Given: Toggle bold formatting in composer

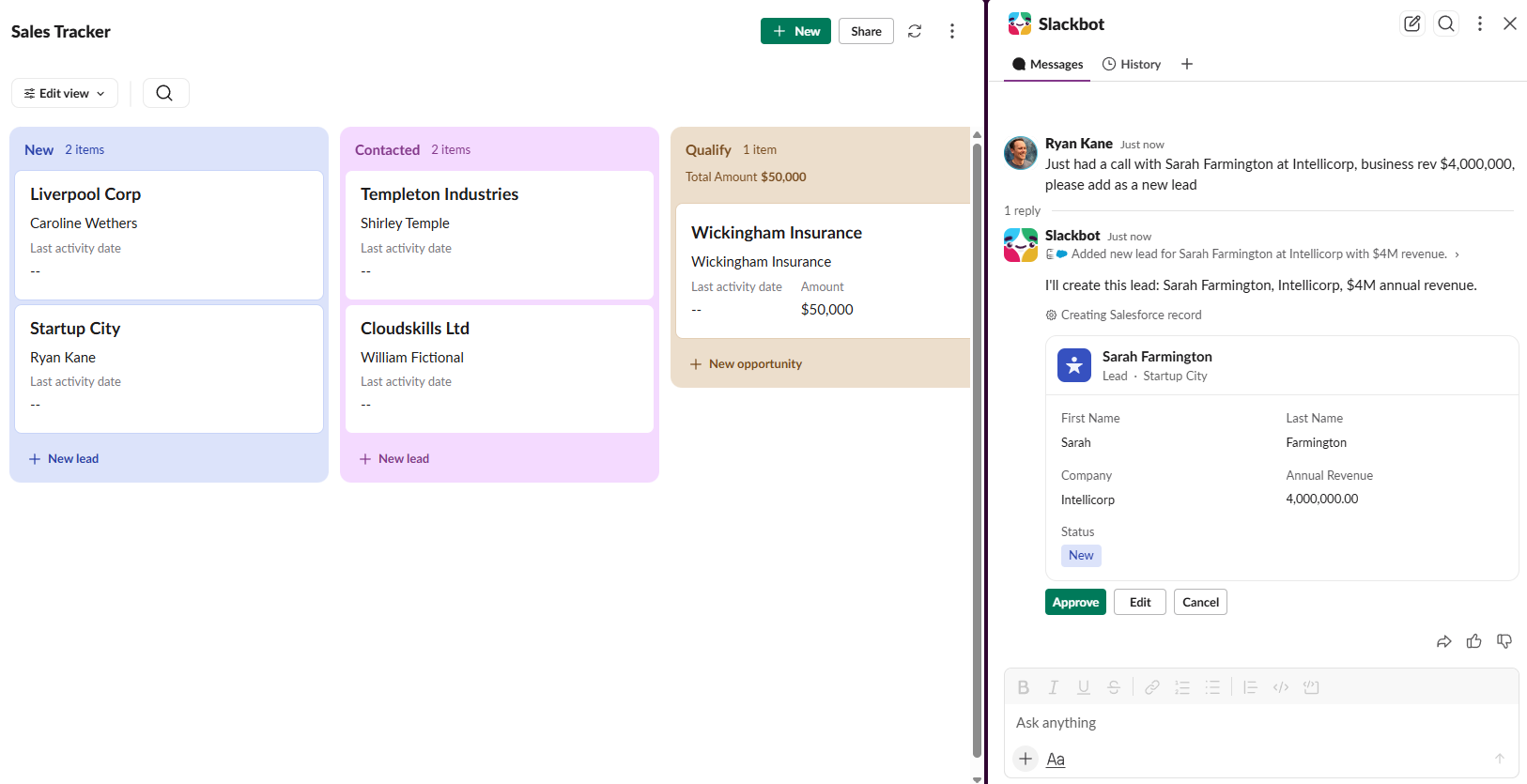Looking at the screenshot, I should [1024, 687].
